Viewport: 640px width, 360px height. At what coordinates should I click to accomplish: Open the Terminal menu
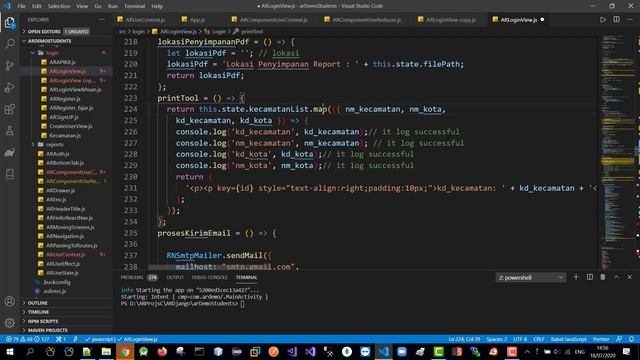click(x=134, y=6)
